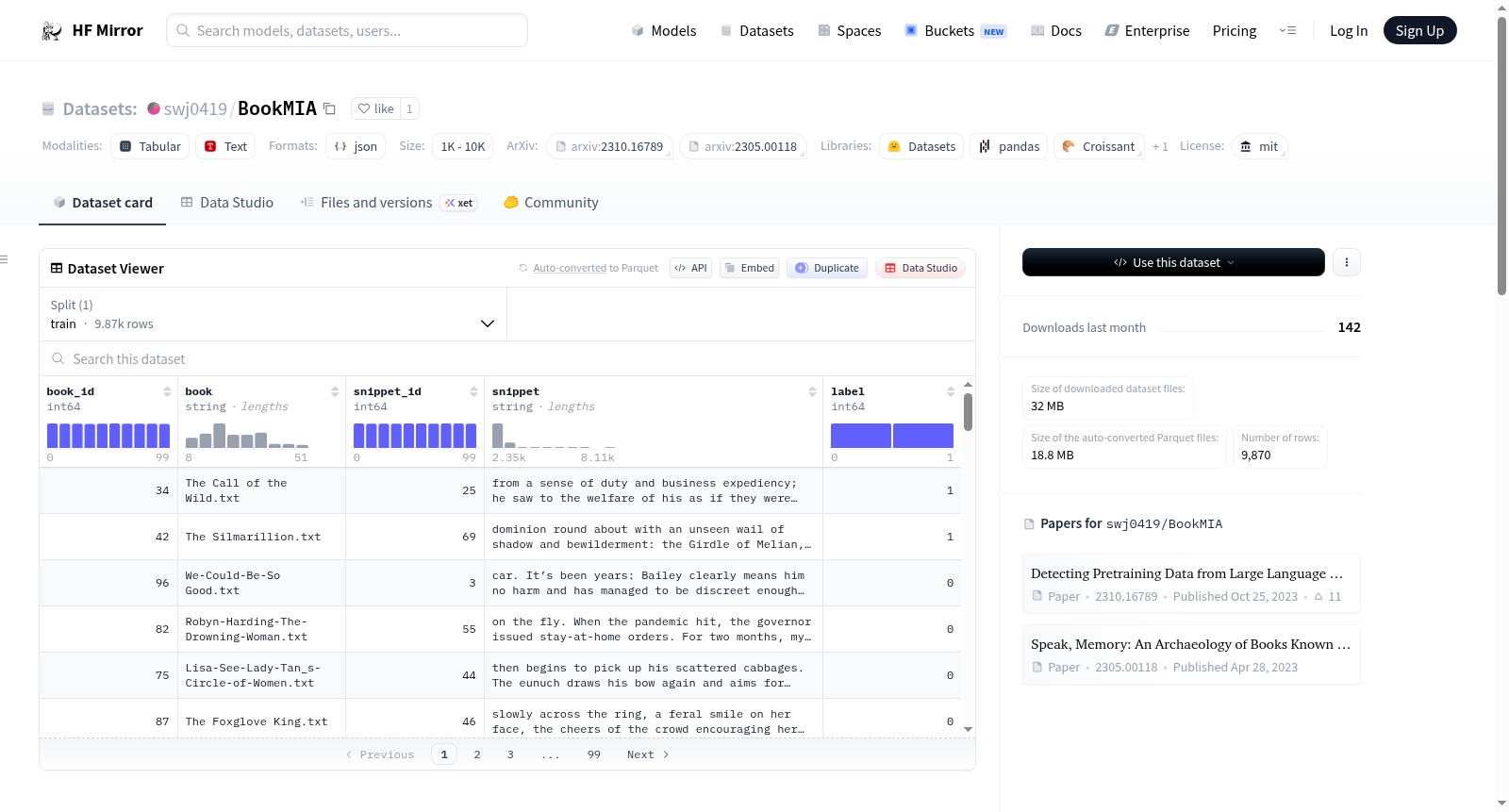Copy dataset name with the copy icon
Viewport: 1509px width, 812px height.
[329, 108]
